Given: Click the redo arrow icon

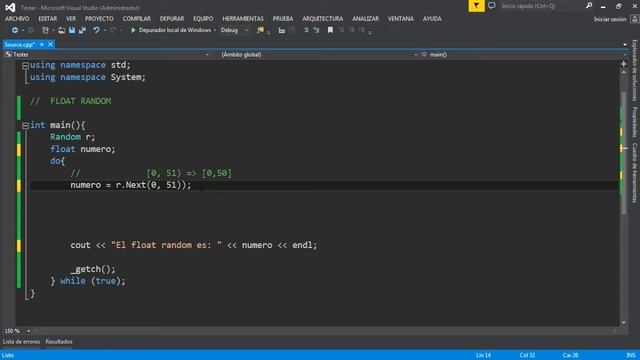Looking at the screenshot, I should [x=113, y=30].
